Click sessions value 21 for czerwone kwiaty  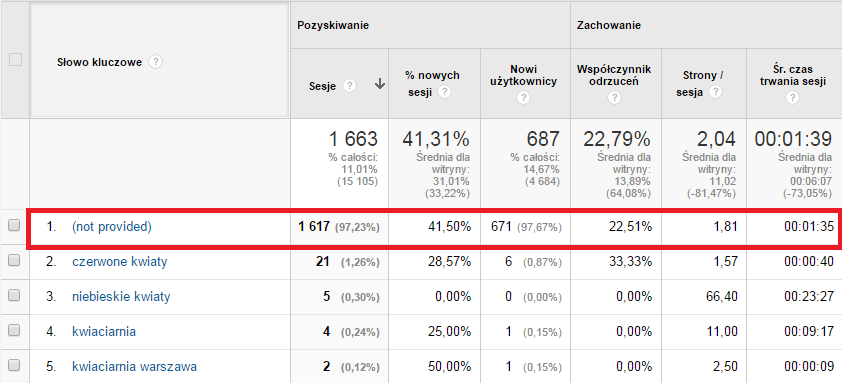click(x=322, y=262)
